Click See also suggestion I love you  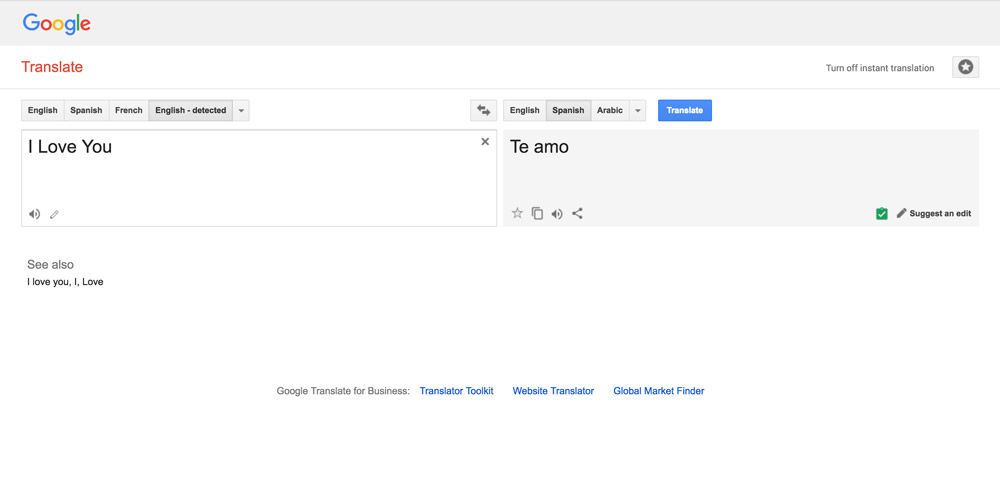[x=48, y=282]
